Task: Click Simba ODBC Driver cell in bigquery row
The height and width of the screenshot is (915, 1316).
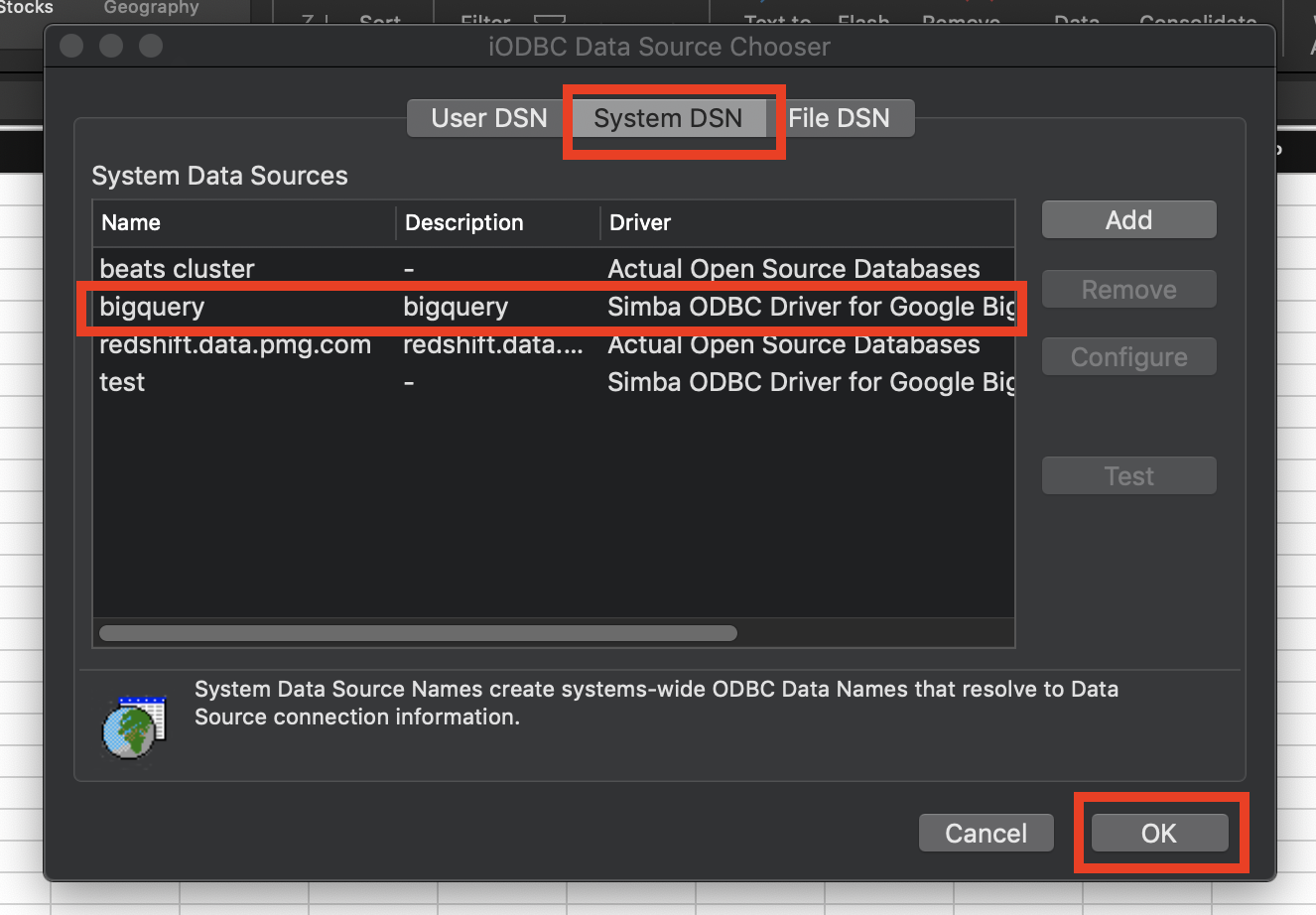Action: coord(811,307)
